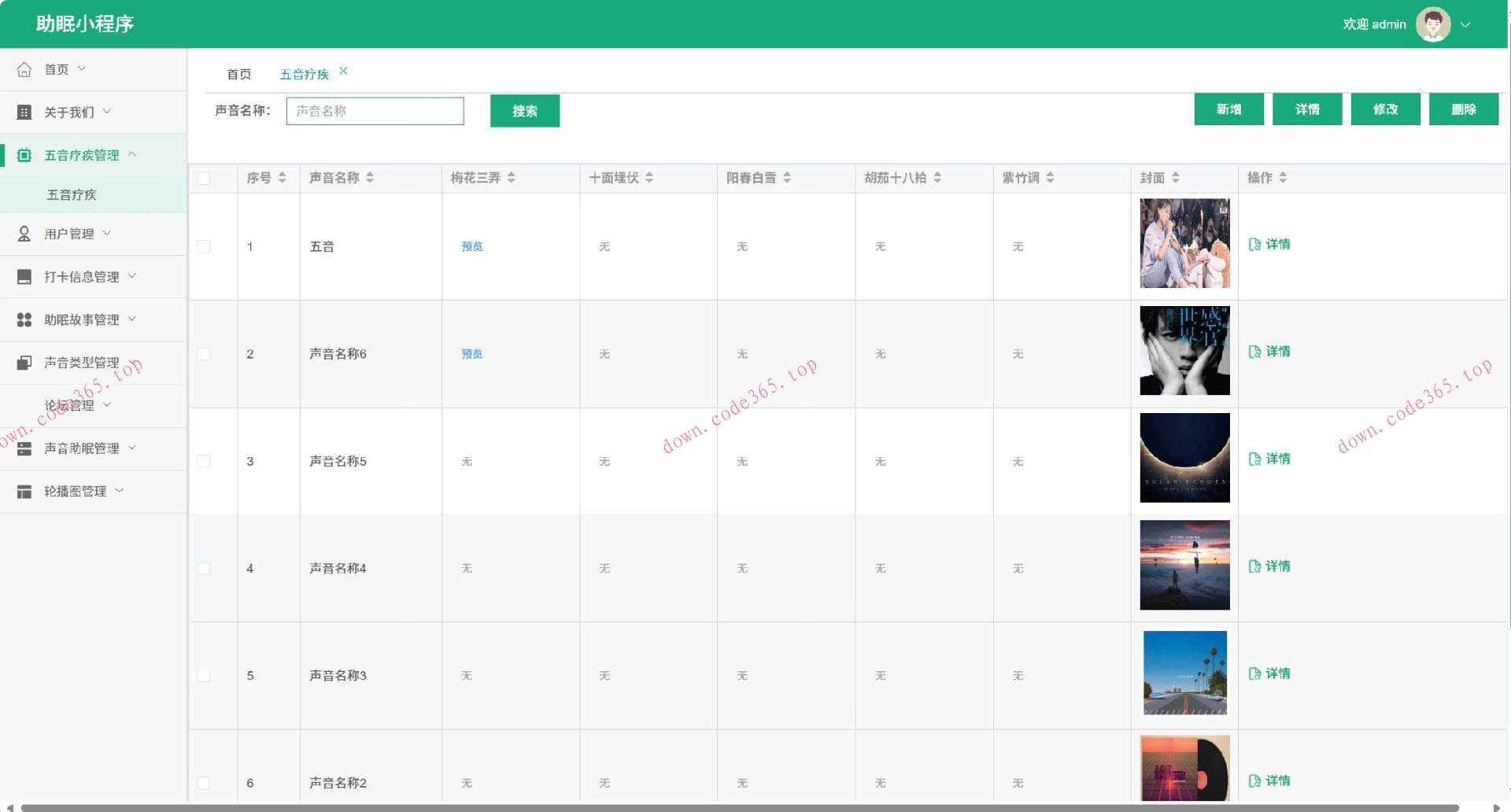Image resolution: width=1511 pixels, height=812 pixels.
Task: Click the 新增 button
Action: (1228, 109)
